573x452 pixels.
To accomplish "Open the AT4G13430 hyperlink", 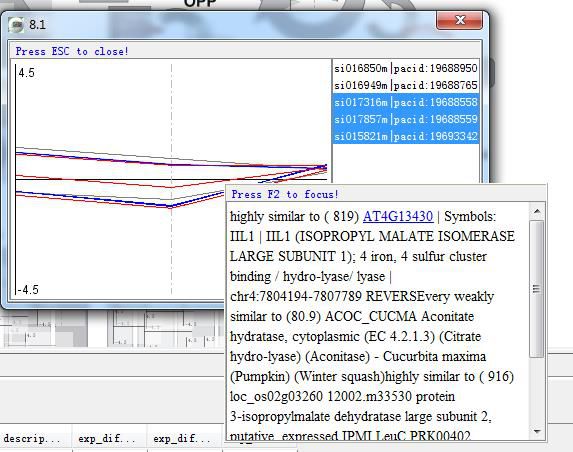I will click(398, 216).
